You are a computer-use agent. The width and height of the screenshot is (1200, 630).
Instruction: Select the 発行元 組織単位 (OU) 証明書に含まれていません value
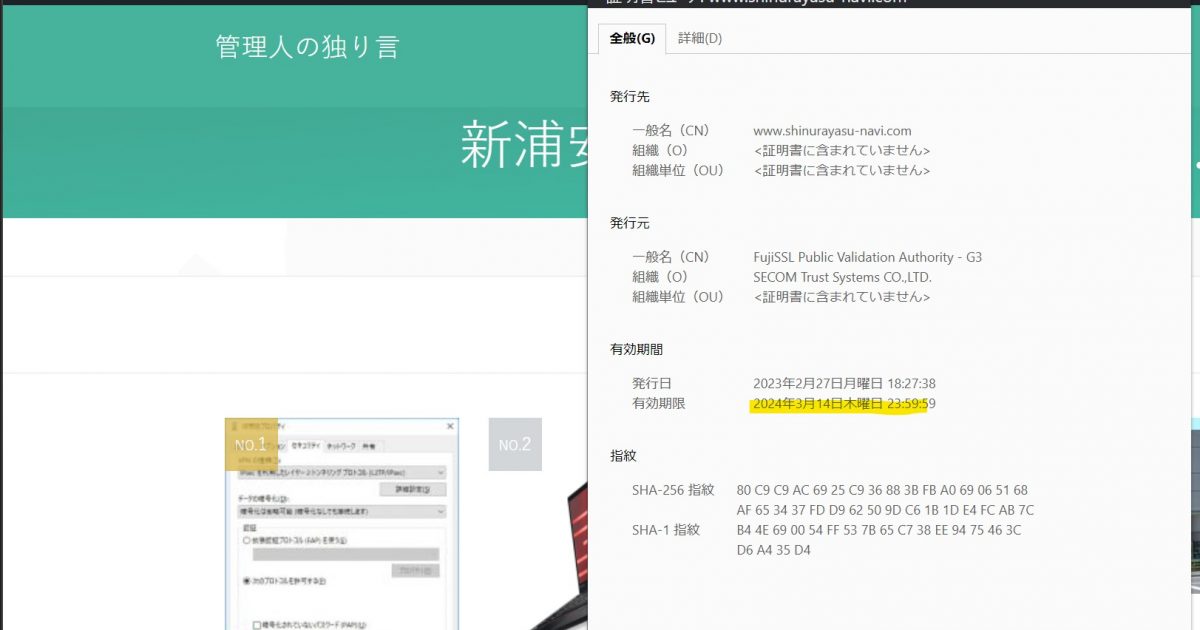tap(842, 297)
